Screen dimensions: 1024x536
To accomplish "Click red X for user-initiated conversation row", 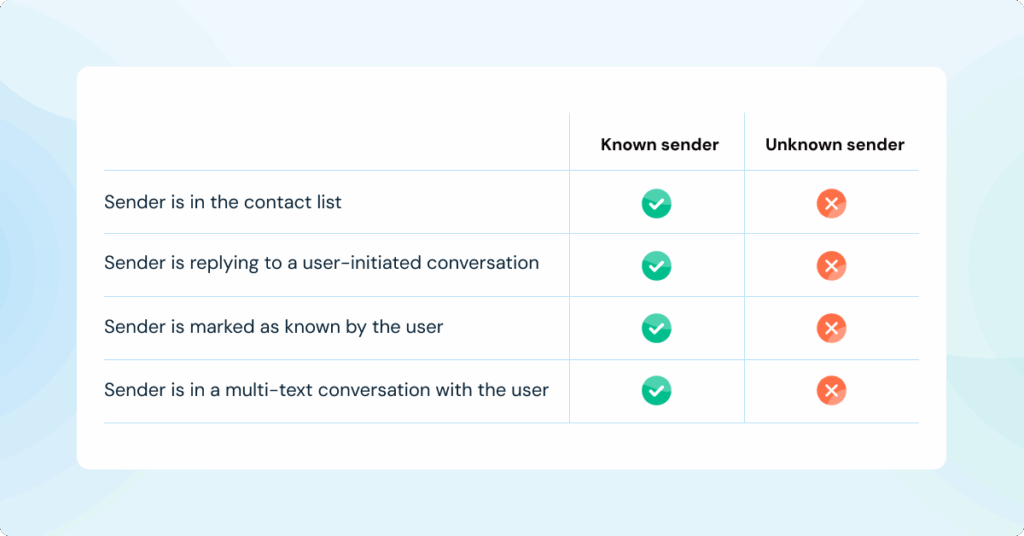I will tap(831, 266).
